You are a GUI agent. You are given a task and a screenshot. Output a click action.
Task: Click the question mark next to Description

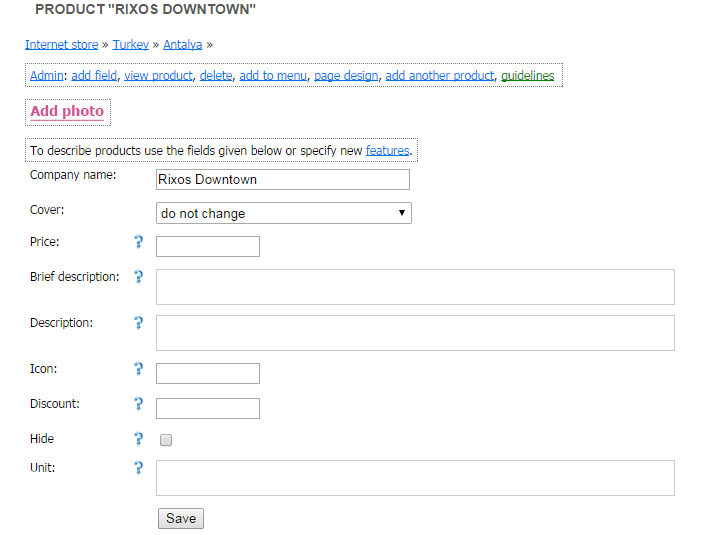click(139, 323)
